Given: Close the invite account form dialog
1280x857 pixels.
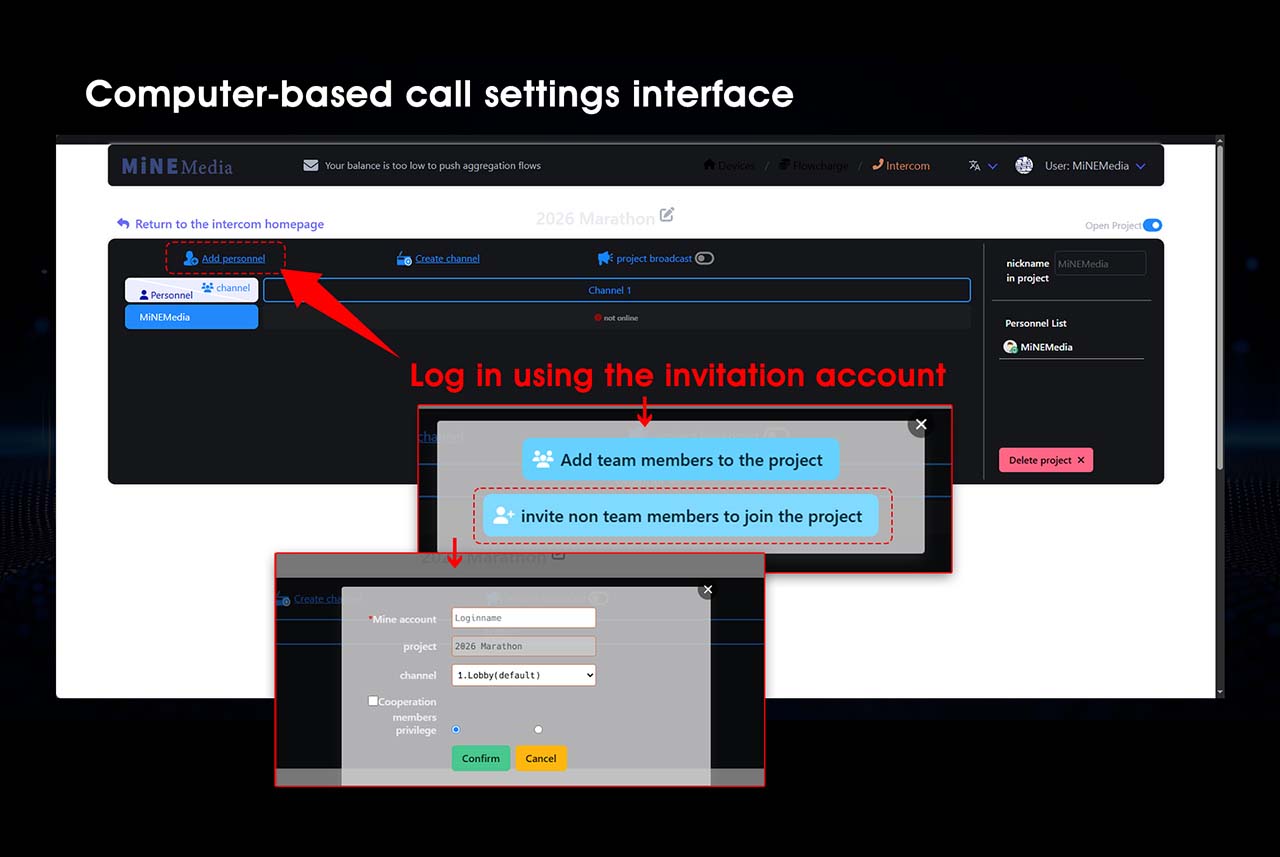Looking at the screenshot, I should coord(708,590).
